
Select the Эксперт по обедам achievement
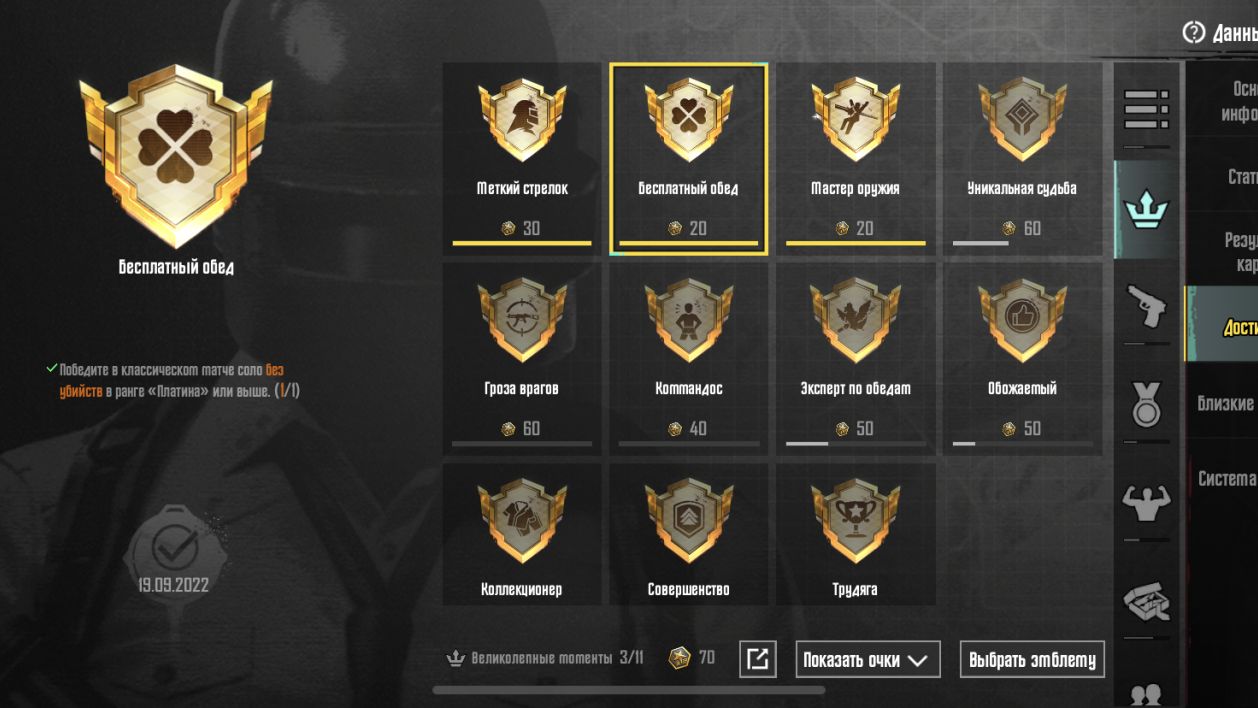[855, 359]
